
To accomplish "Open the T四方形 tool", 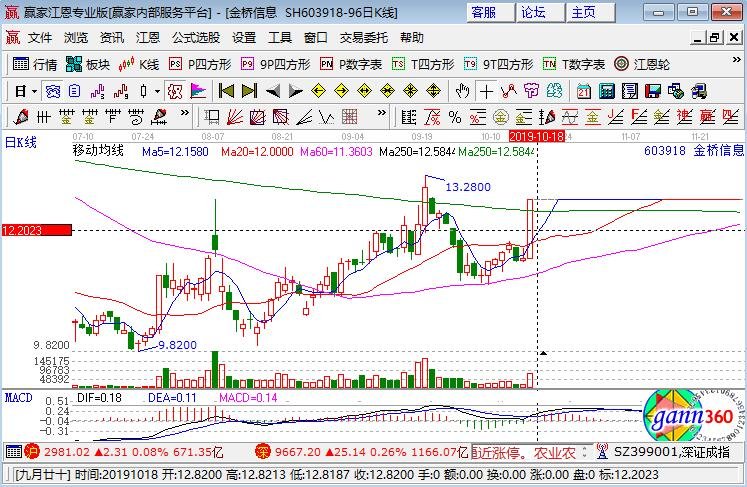I will [423, 64].
